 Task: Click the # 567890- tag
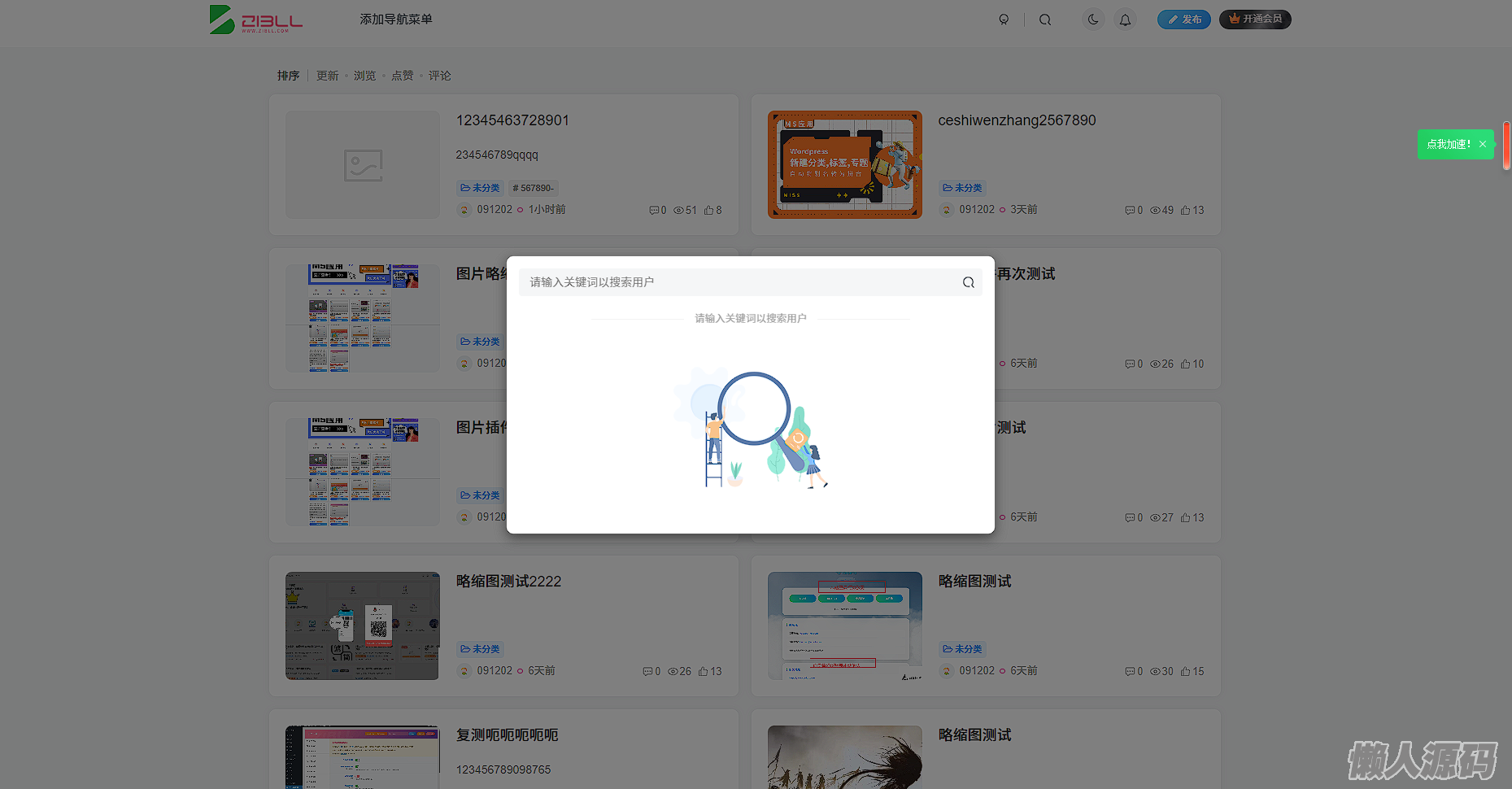[533, 188]
